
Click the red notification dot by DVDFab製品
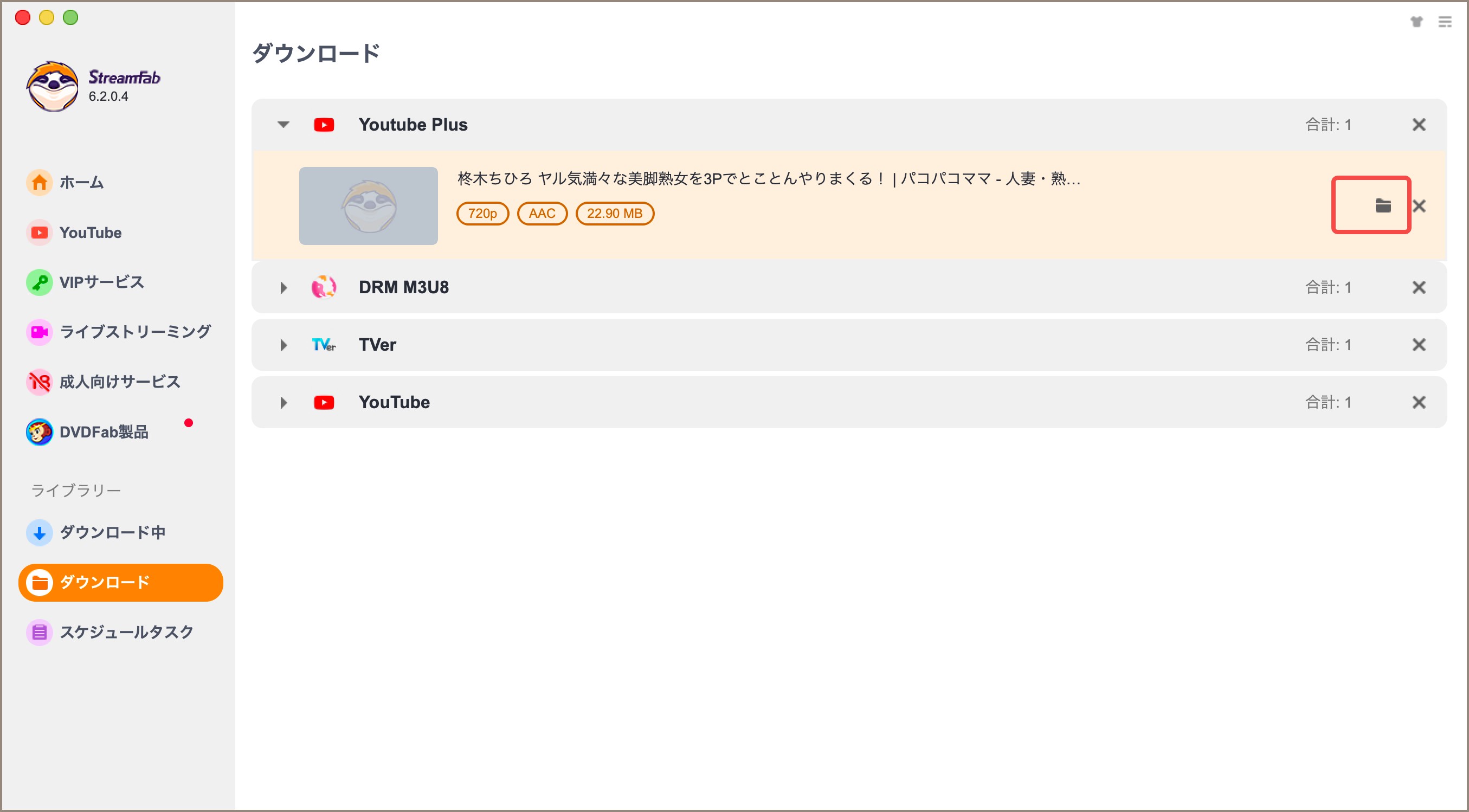pos(189,423)
